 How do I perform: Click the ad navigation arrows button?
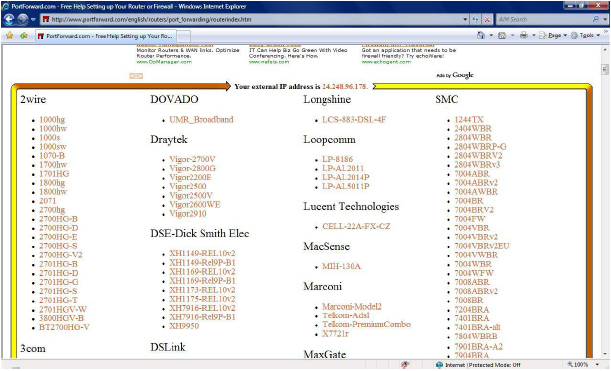pyautogui.click(x=136, y=76)
